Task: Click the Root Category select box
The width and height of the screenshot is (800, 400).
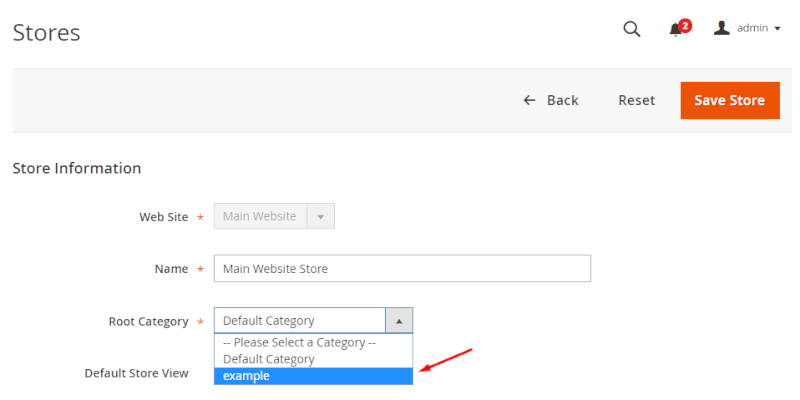Action: (300, 321)
